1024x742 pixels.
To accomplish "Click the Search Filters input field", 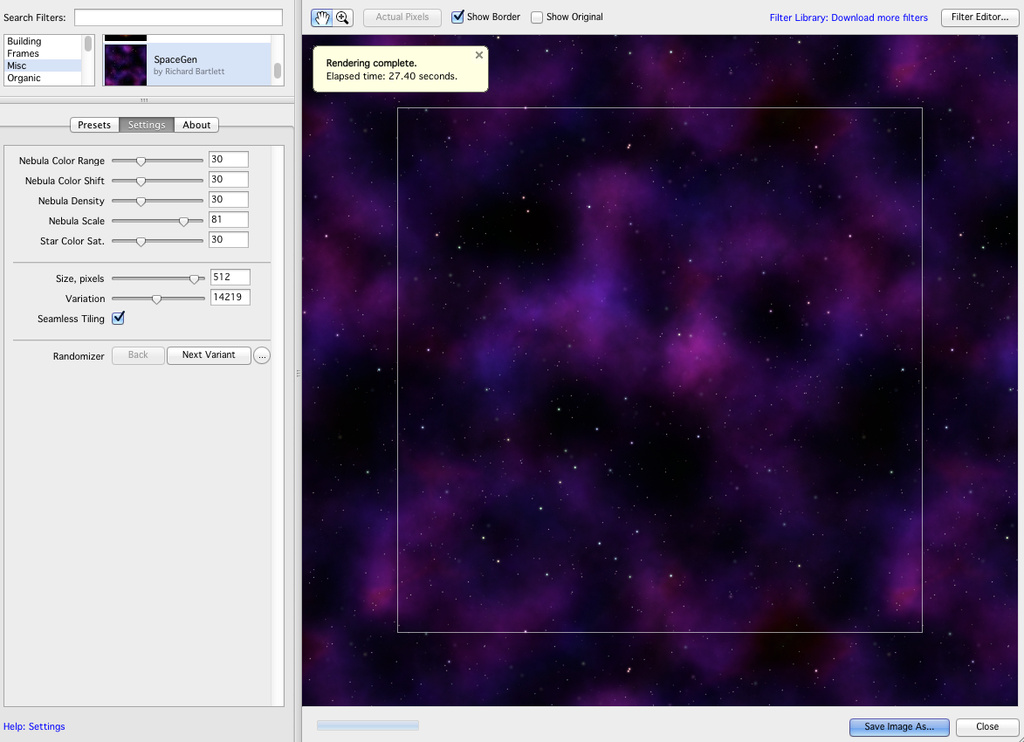I will click(178, 18).
